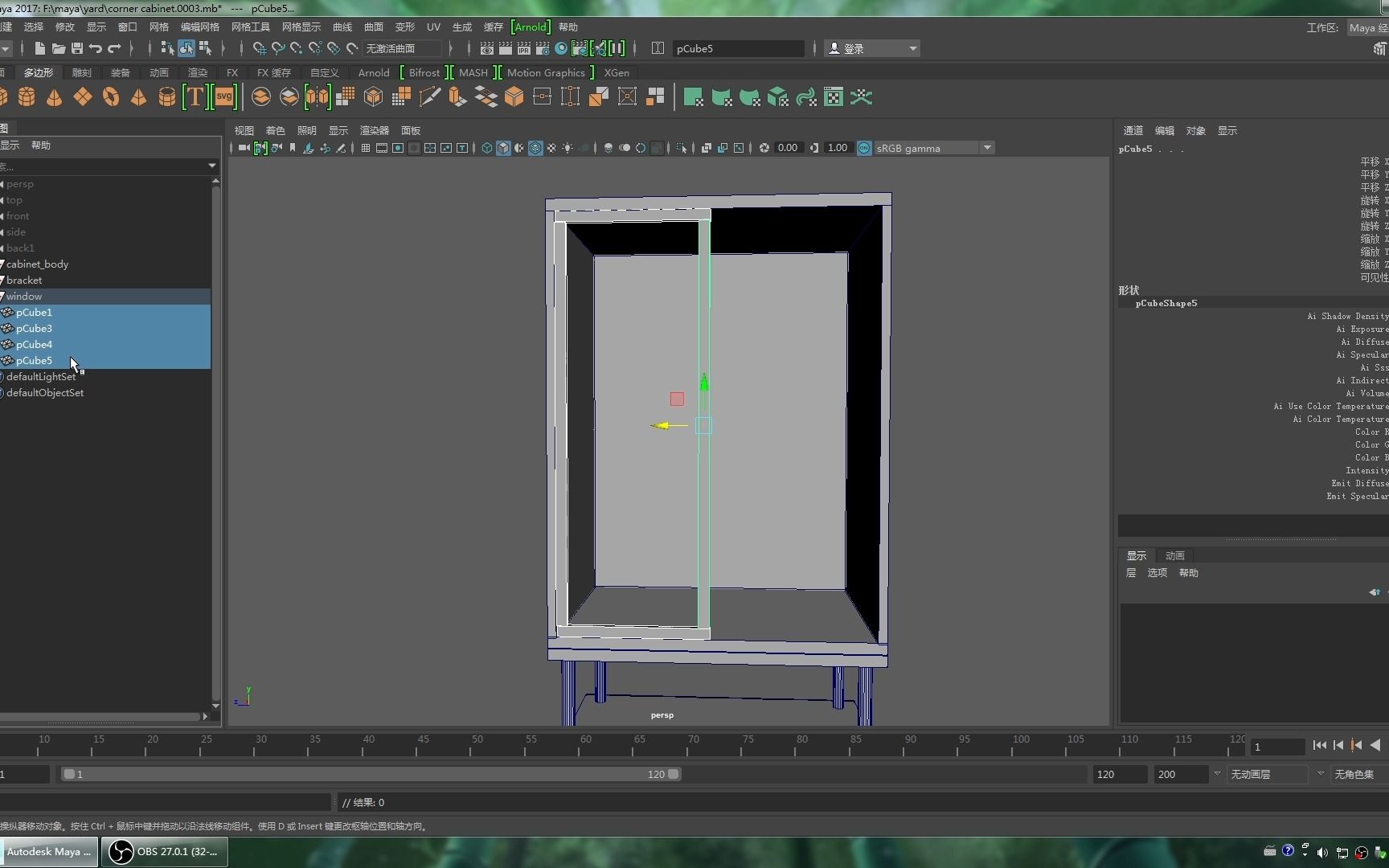Click the undo arrow icon
The height and width of the screenshot is (868, 1389).
tap(96, 48)
